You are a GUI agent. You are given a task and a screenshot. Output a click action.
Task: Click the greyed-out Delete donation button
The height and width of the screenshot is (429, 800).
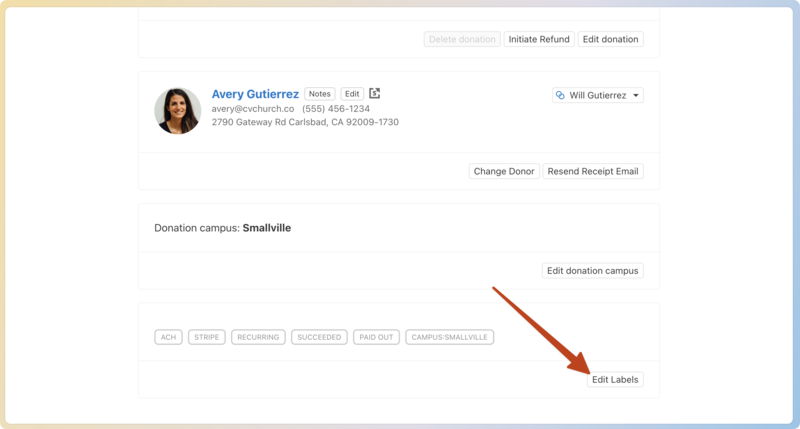pyautogui.click(x=461, y=39)
